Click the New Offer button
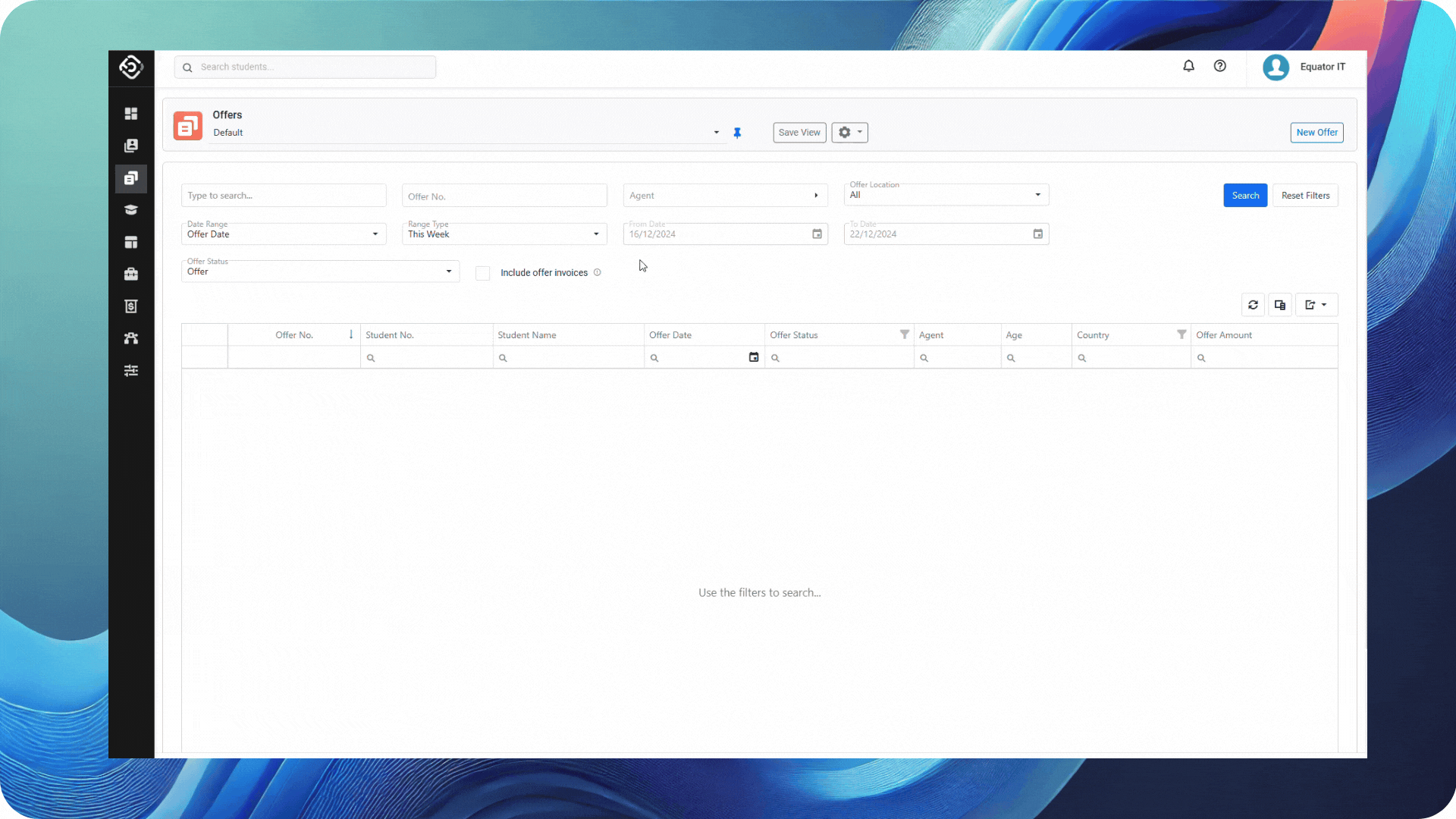 (1316, 133)
